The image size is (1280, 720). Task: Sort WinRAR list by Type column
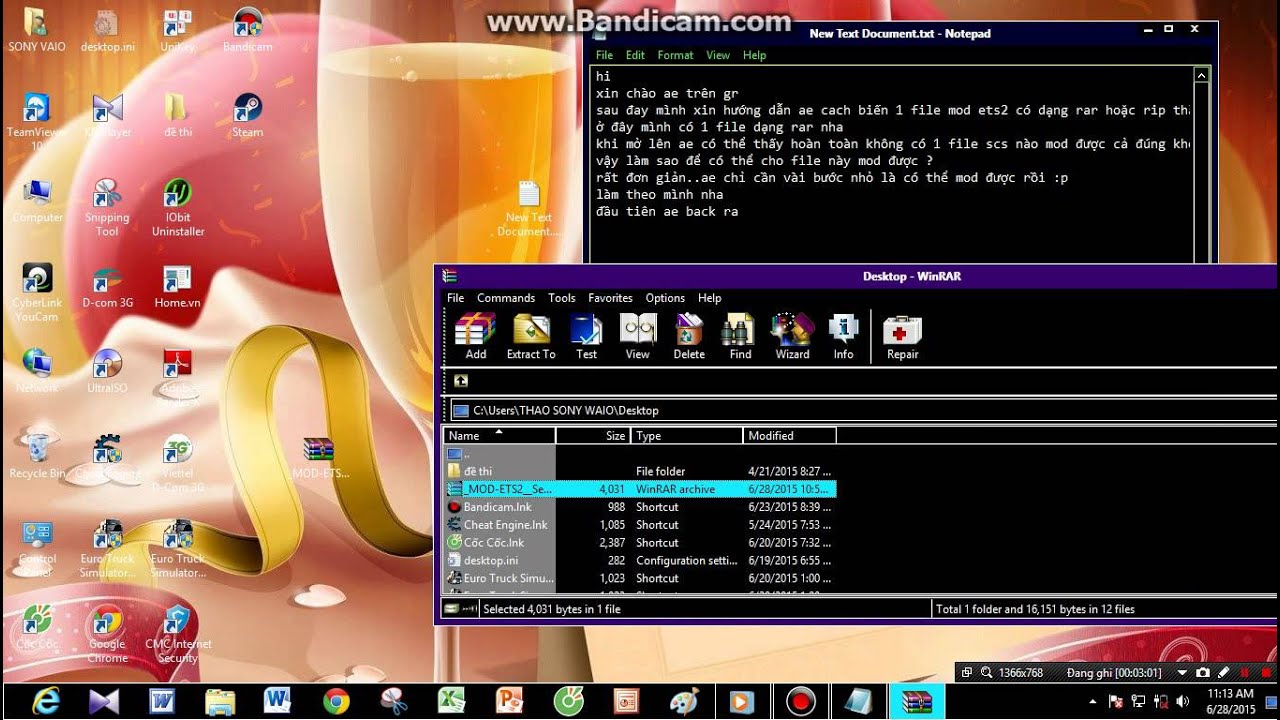(x=687, y=435)
